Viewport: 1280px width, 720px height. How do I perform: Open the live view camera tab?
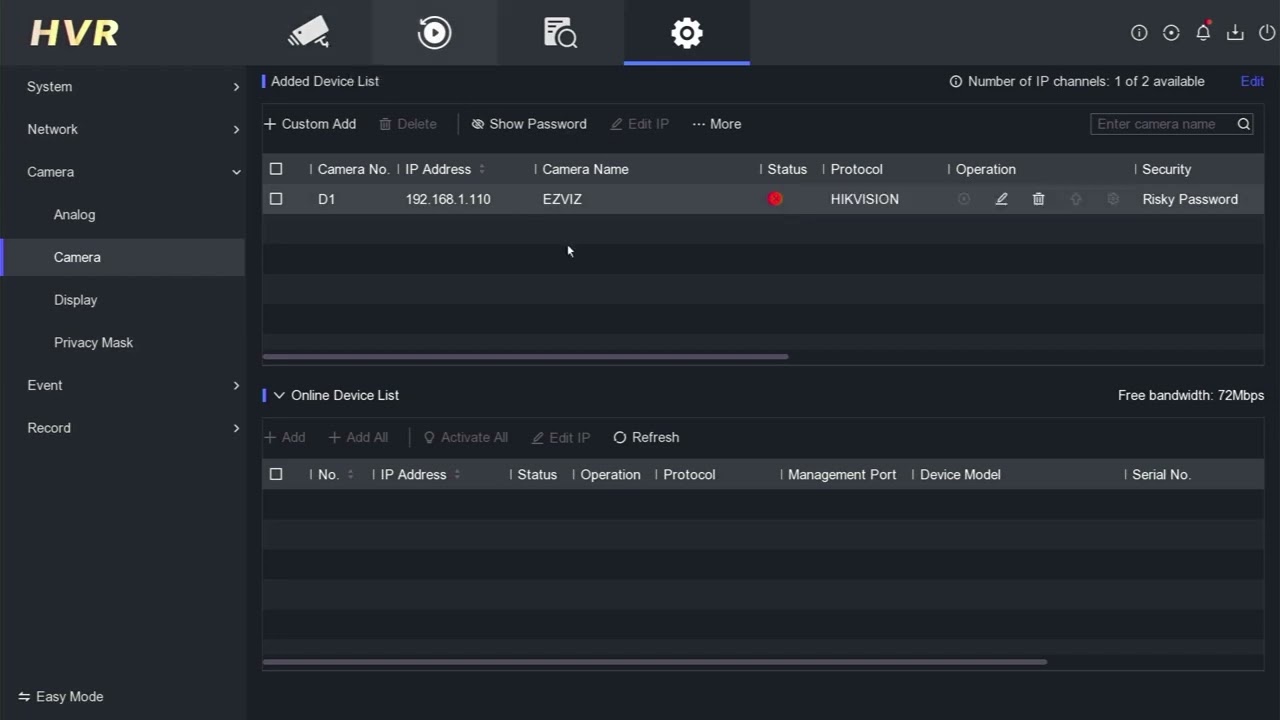308,32
